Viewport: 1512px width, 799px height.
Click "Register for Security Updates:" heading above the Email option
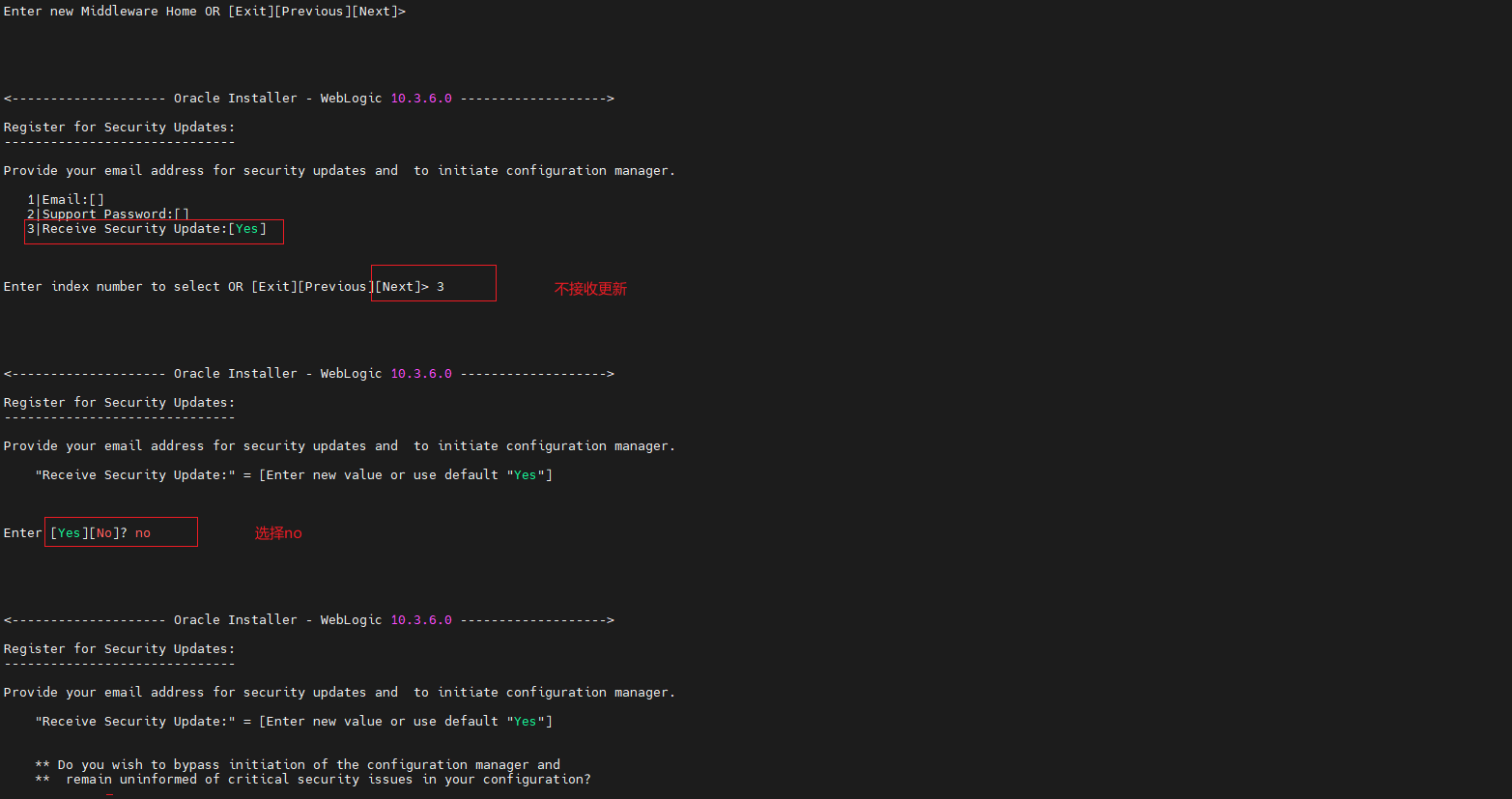[120, 128]
